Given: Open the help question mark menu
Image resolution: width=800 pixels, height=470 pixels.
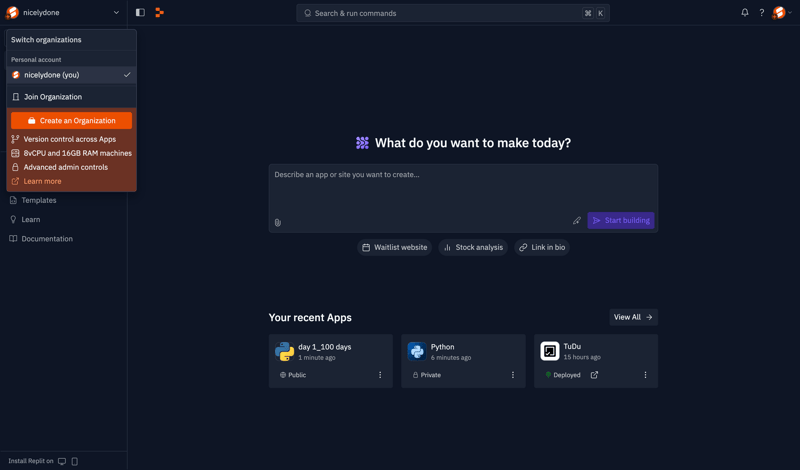Looking at the screenshot, I should [x=761, y=13].
